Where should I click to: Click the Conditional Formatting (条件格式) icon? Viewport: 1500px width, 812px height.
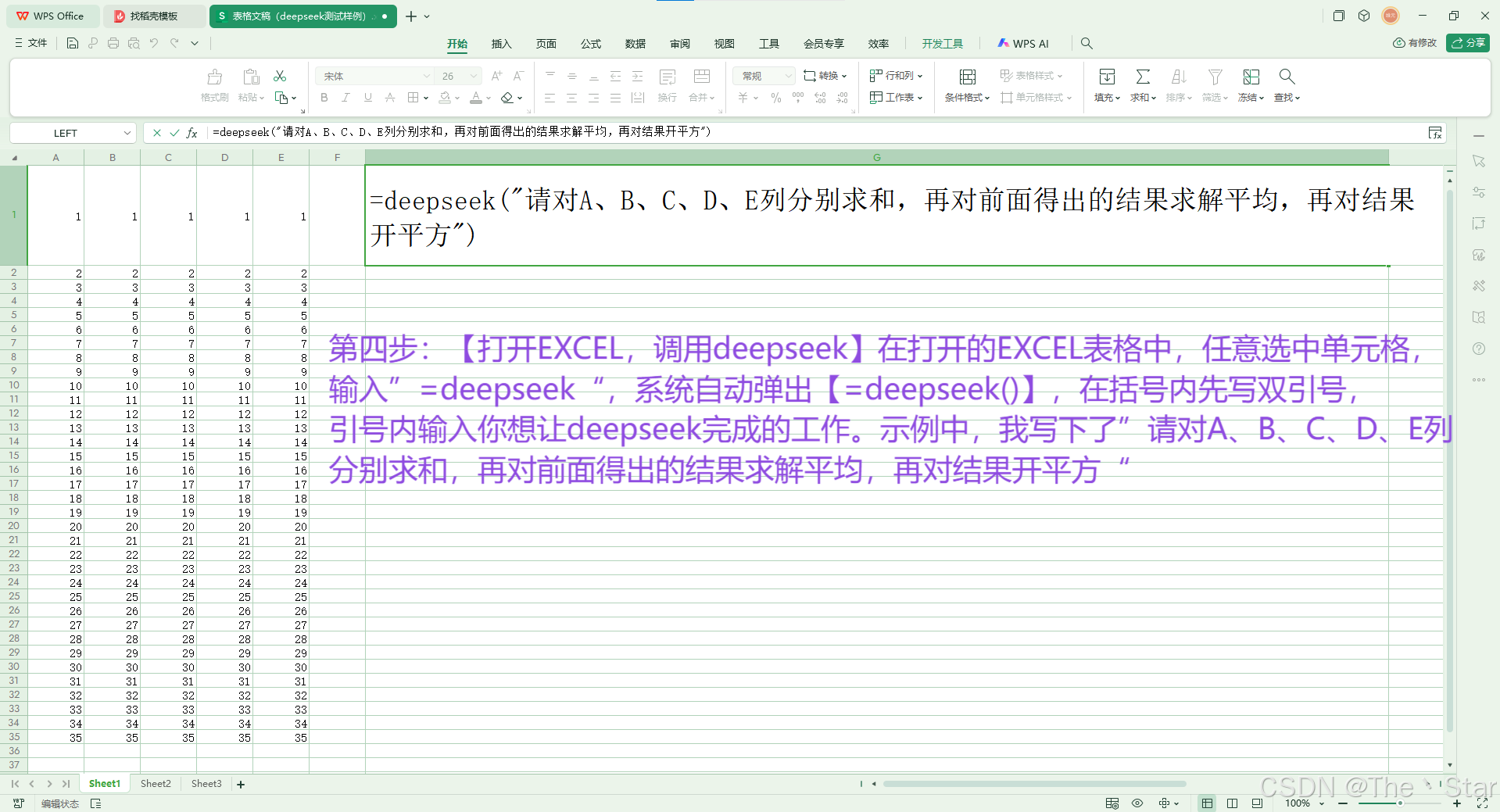[x=968, y=77]
